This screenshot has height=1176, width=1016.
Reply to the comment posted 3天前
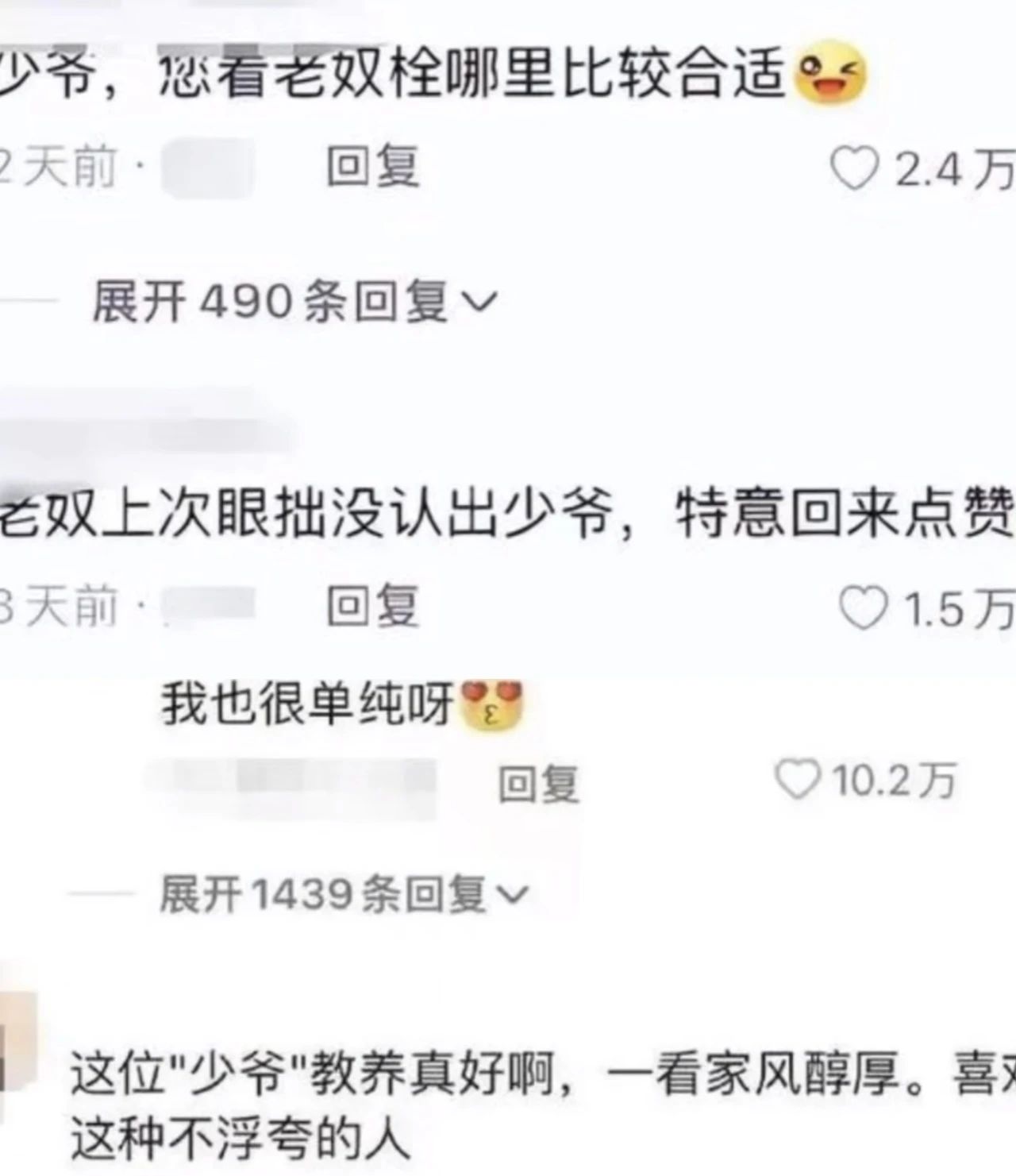373,607
